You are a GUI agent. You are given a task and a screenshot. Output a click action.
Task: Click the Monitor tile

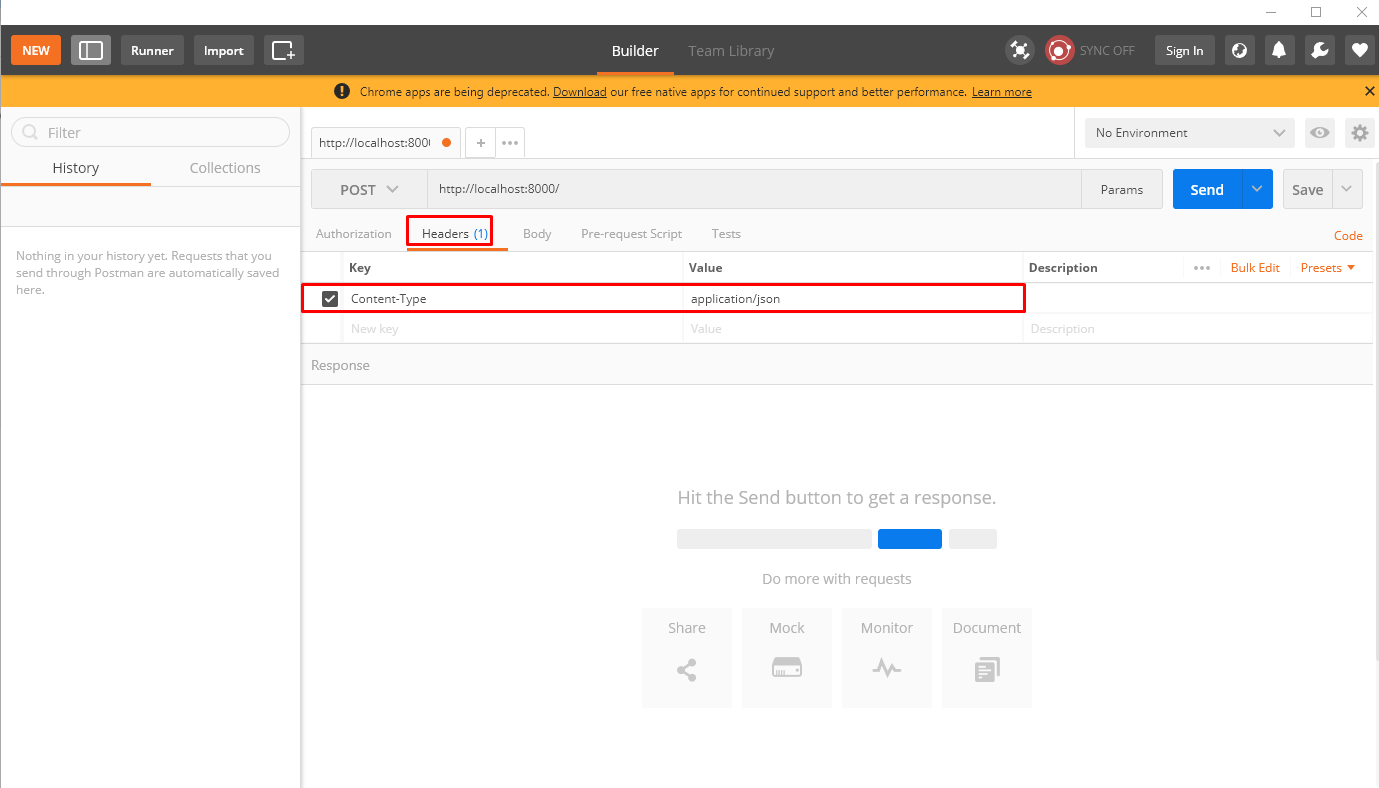[887, 658]
